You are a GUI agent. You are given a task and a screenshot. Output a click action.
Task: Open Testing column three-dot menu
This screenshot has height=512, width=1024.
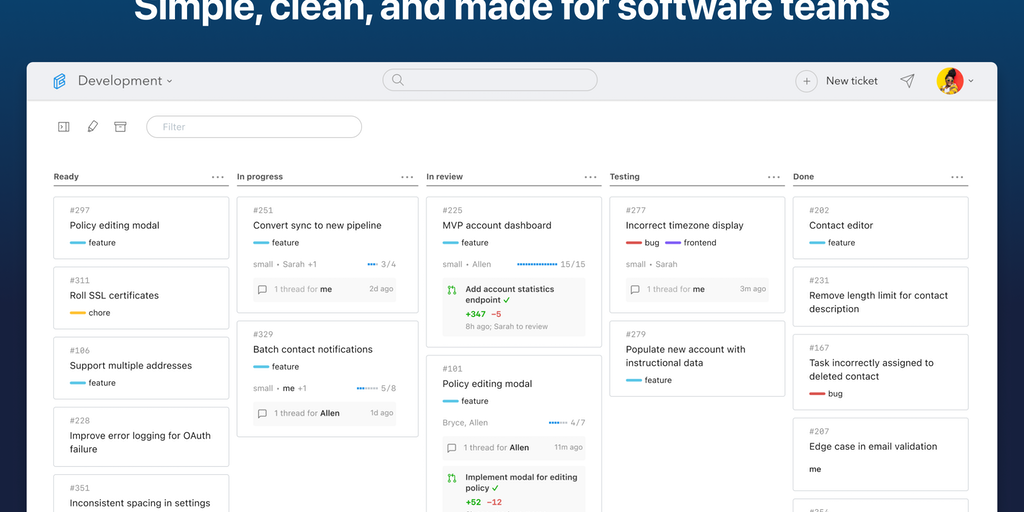774,177
